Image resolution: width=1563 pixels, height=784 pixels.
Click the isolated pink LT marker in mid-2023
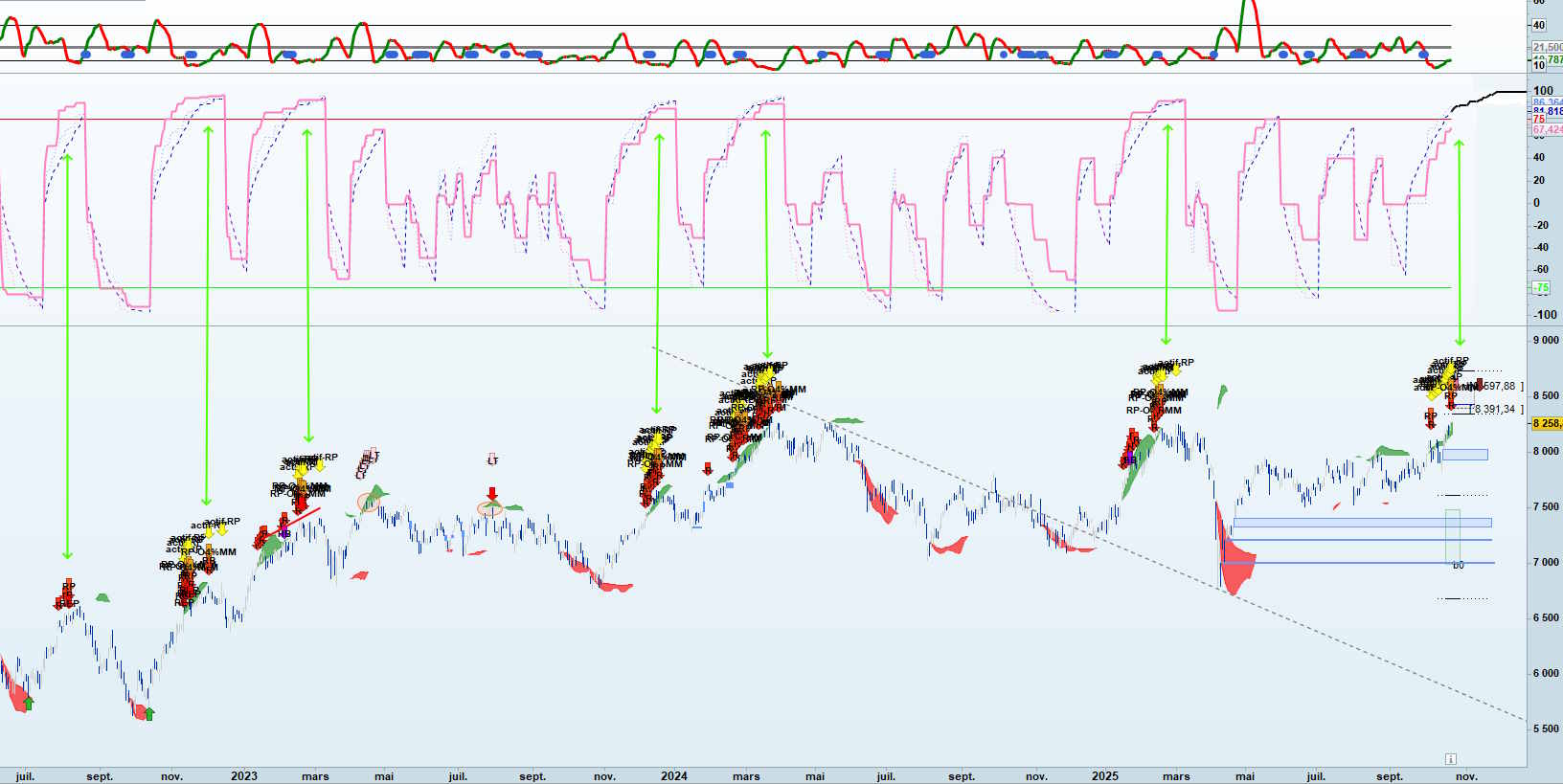click(492, 460)
